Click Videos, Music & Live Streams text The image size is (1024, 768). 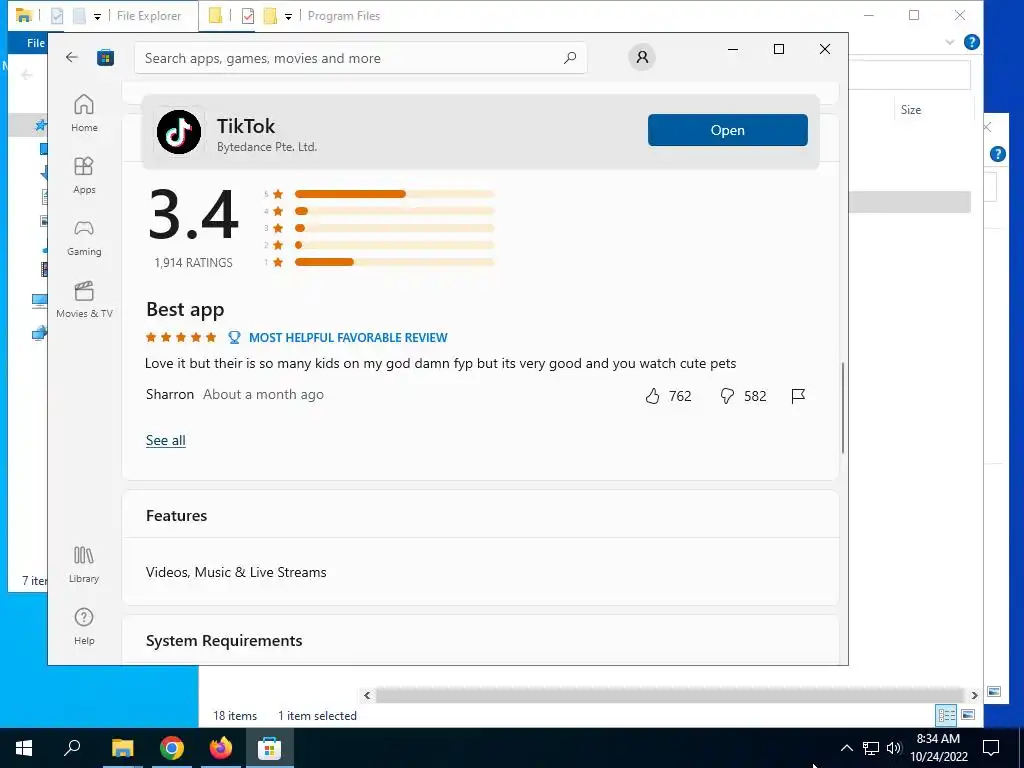[x=236, y=572]
